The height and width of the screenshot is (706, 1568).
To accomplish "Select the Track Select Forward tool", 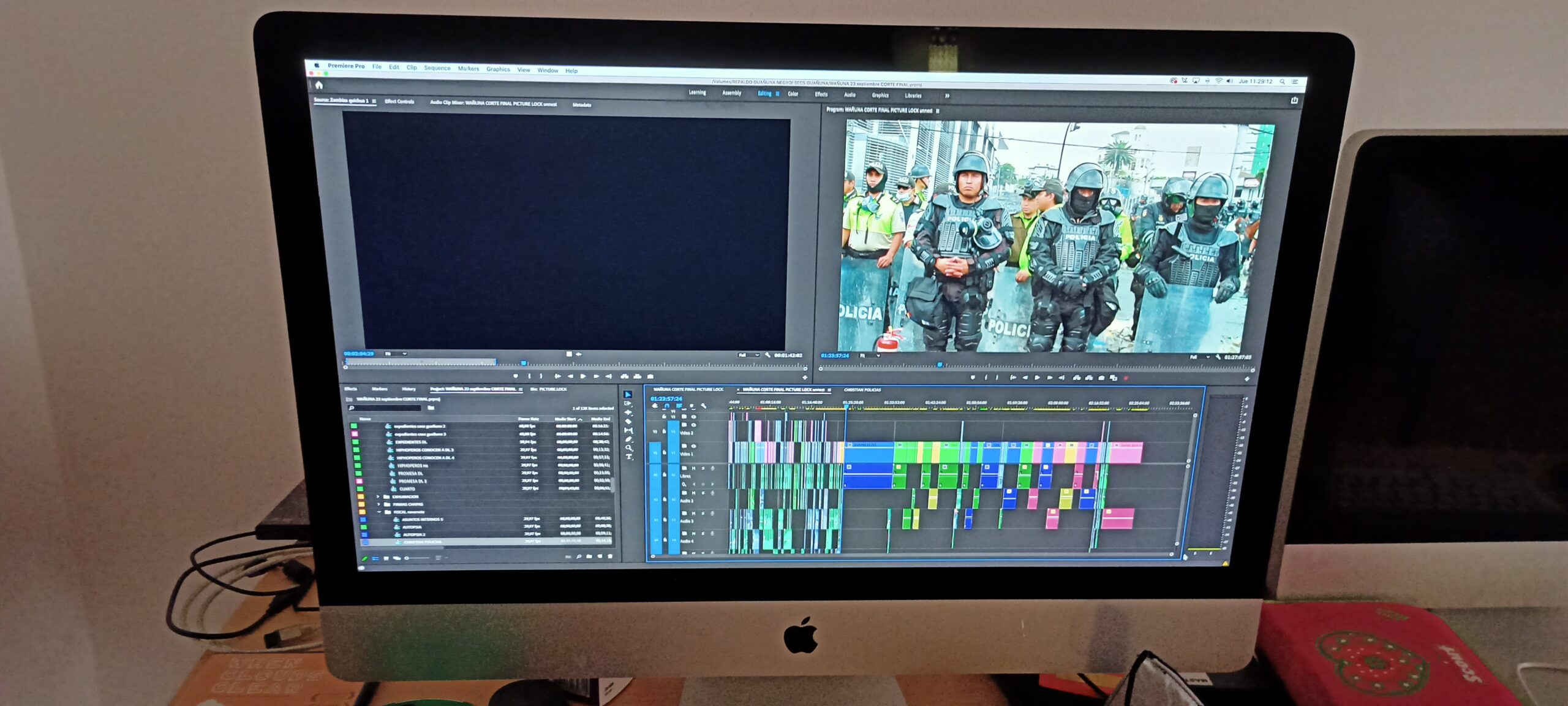I will pos(628,403).
